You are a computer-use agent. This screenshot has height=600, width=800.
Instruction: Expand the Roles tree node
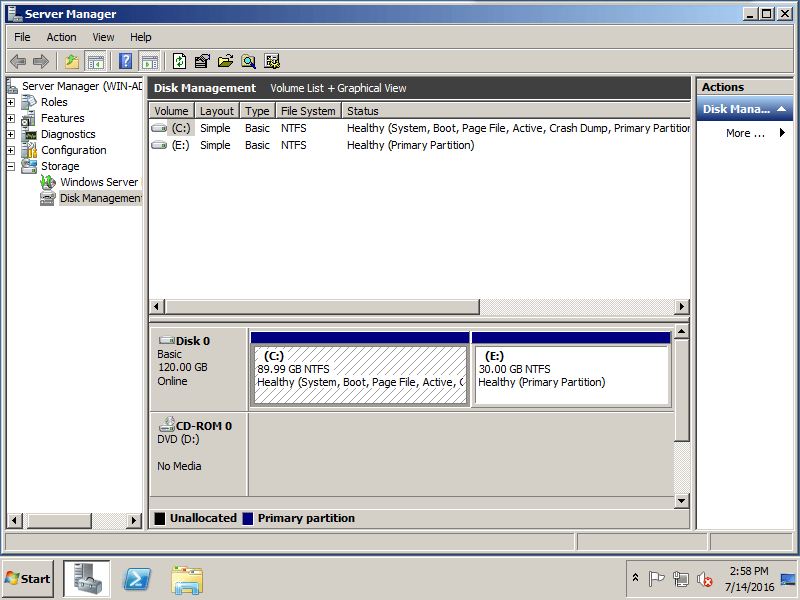[11, 102]
